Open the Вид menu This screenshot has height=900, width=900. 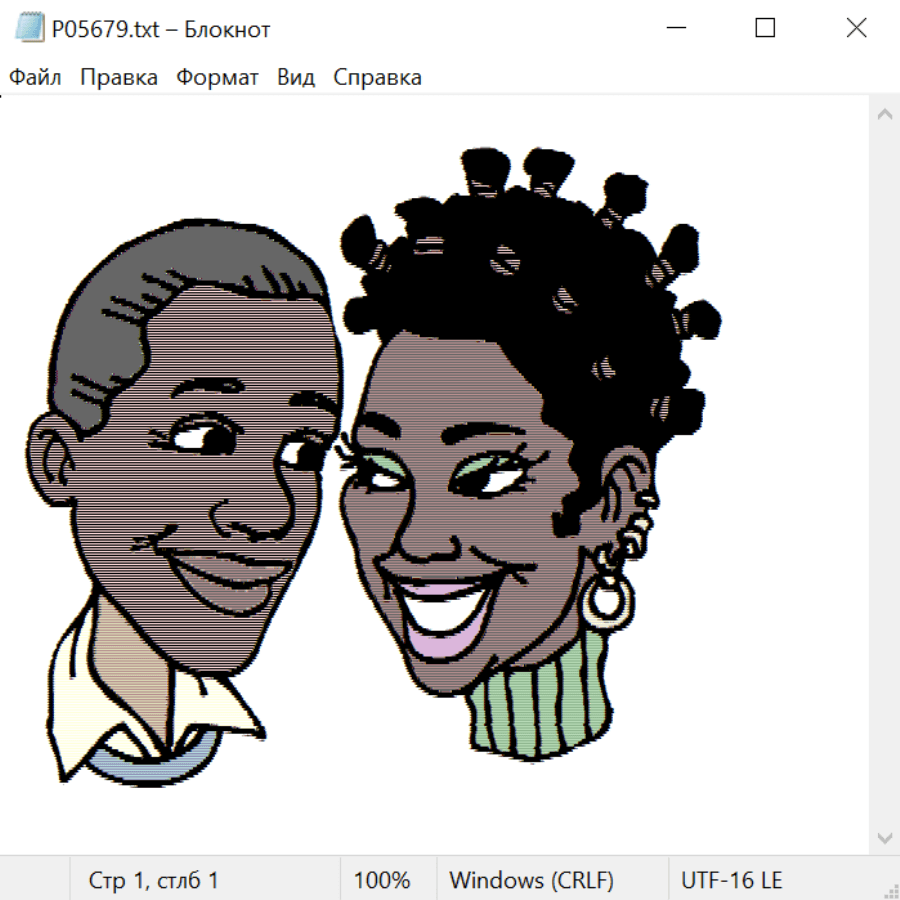tap(296, 78)
